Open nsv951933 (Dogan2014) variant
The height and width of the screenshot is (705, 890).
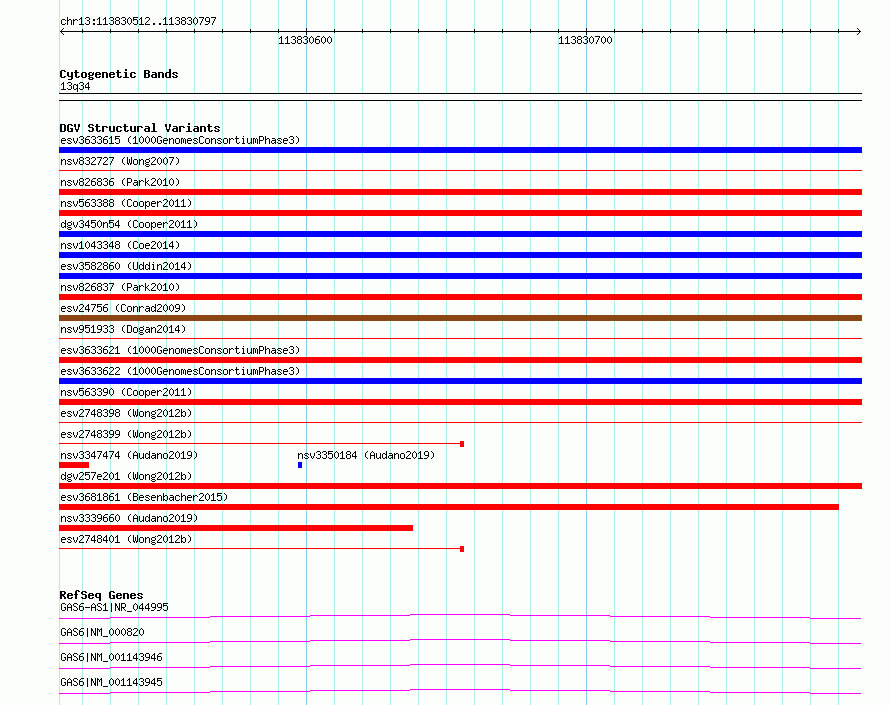pos(123,329)
